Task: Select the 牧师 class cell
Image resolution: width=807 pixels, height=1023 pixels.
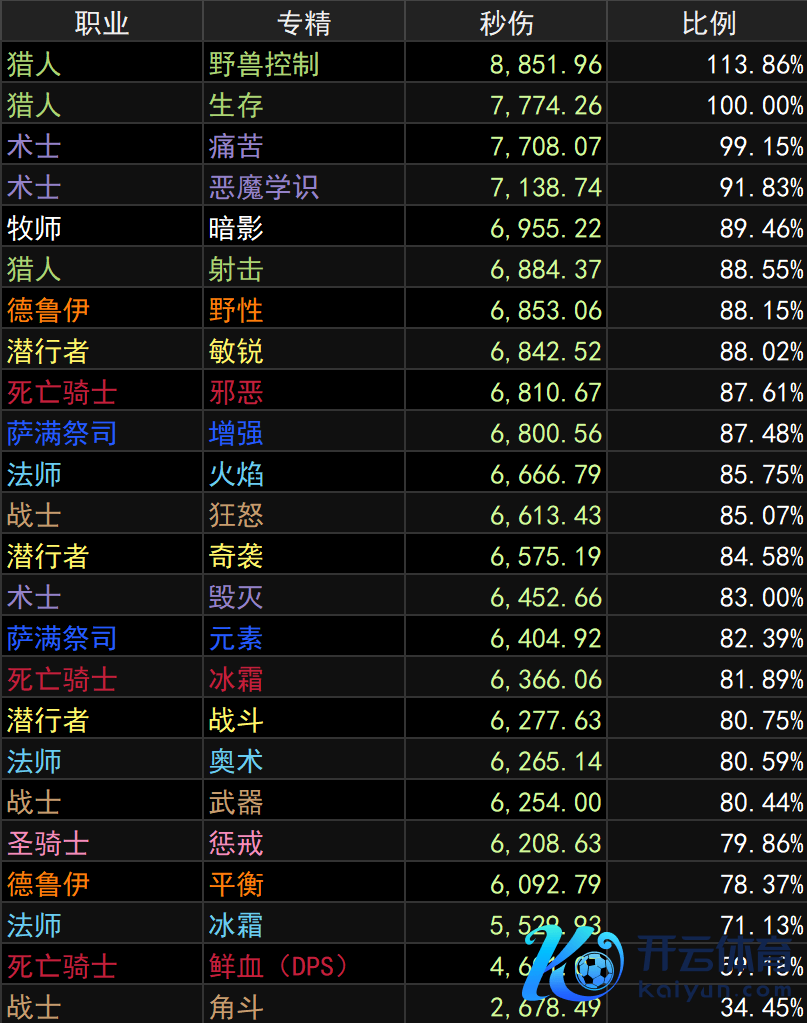Action: pos(35,228)
